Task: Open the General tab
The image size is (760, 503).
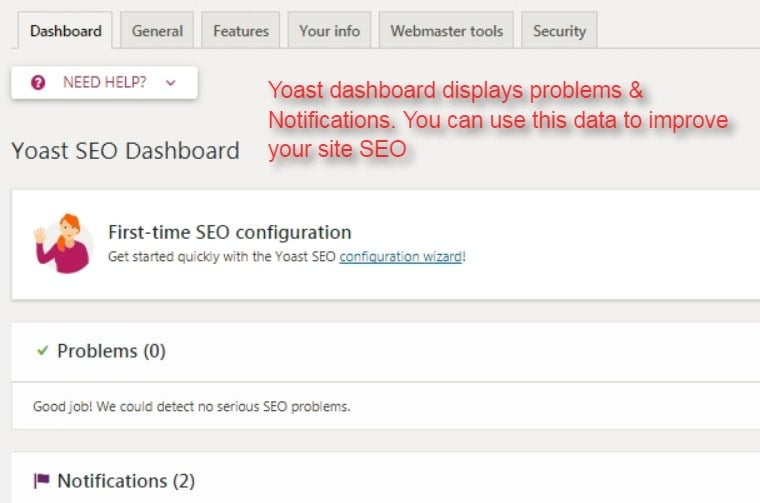Action: tap(157, 31)
